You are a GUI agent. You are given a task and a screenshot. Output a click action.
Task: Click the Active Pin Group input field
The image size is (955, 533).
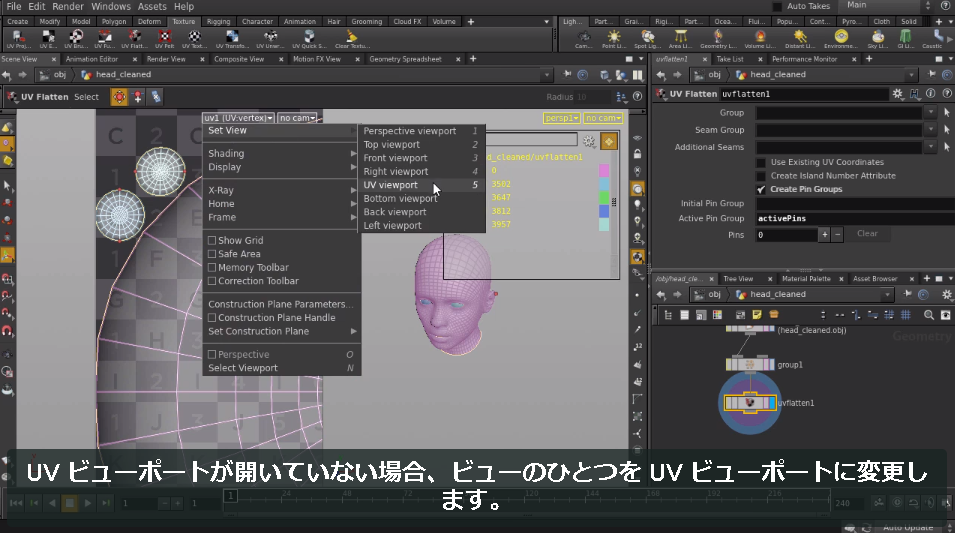tap(855, 218)
